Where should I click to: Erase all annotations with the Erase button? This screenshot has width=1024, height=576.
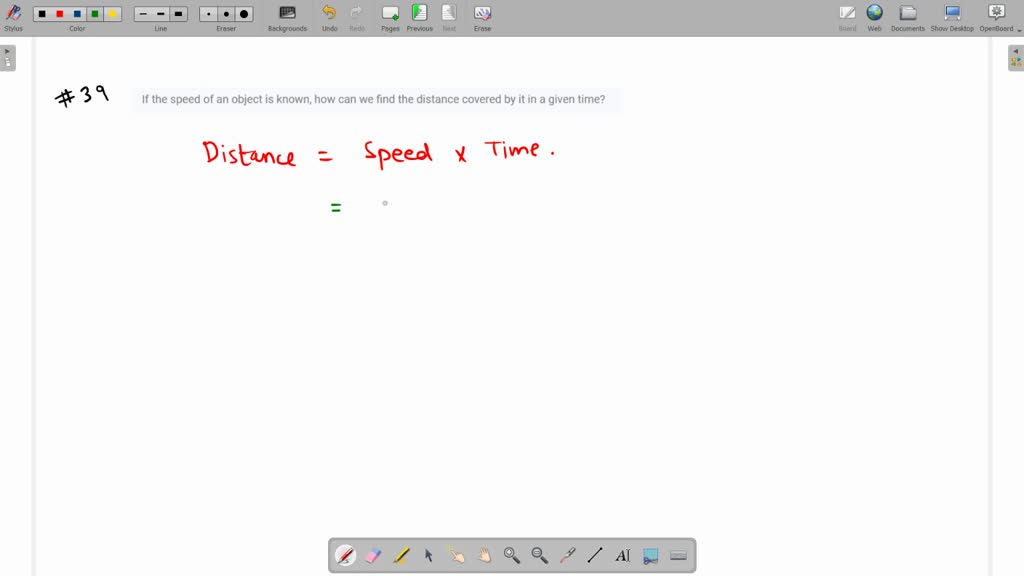[482, 15]
